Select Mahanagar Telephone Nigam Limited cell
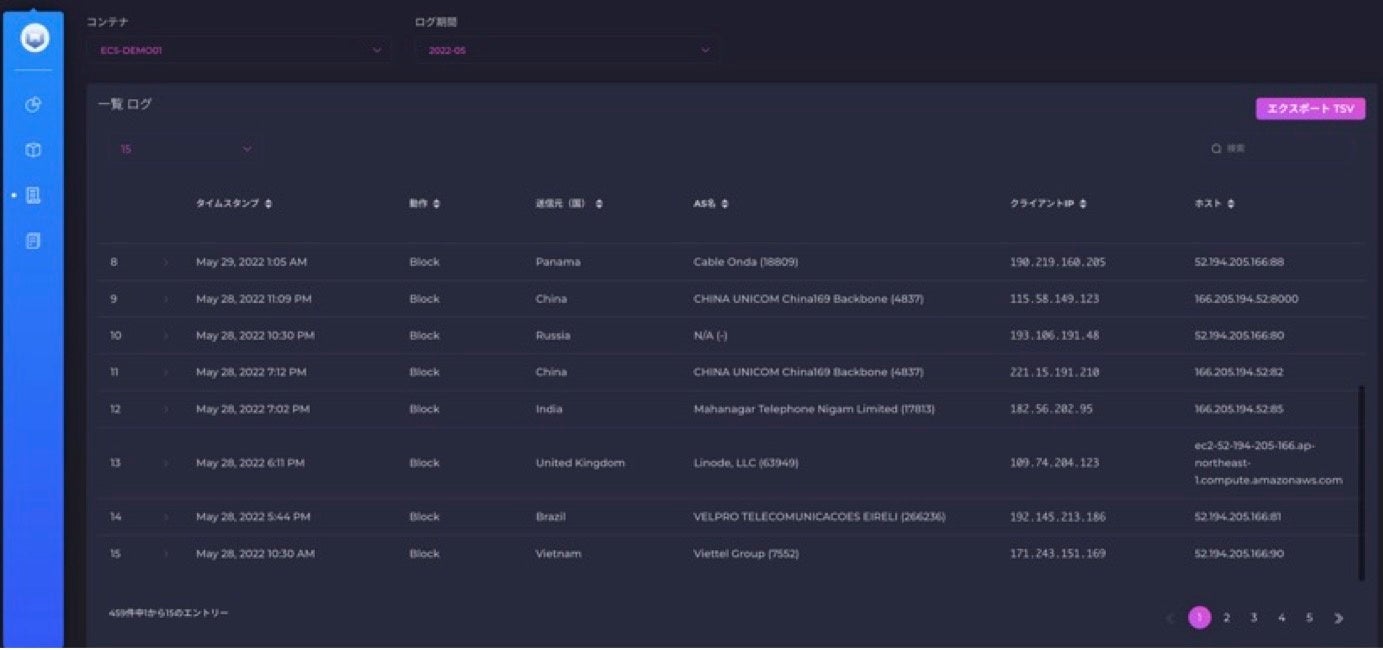Screen dimensions: 1383x650 [x=814, y=409]
